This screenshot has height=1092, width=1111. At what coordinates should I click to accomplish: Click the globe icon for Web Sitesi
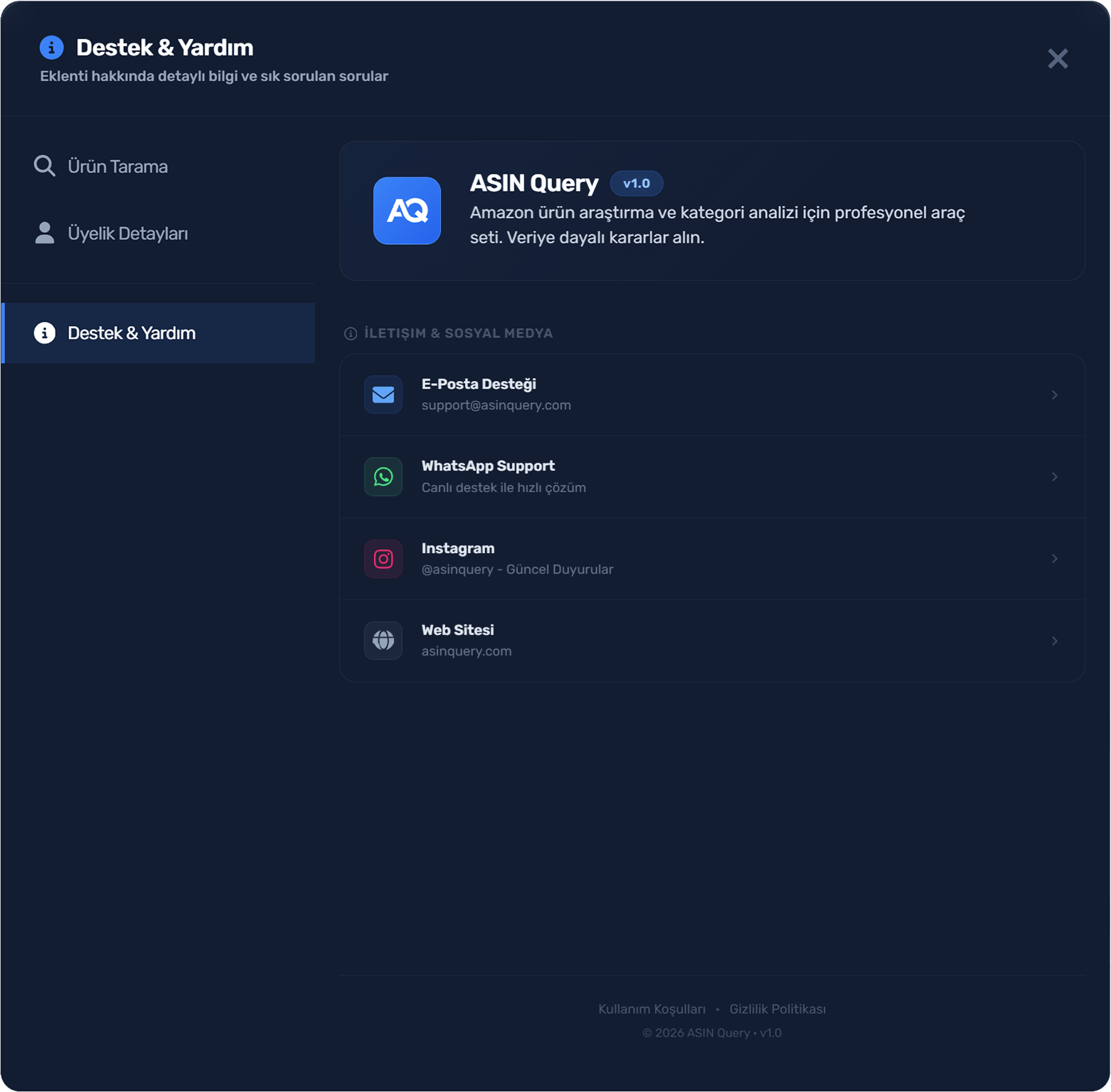point(383,641)
